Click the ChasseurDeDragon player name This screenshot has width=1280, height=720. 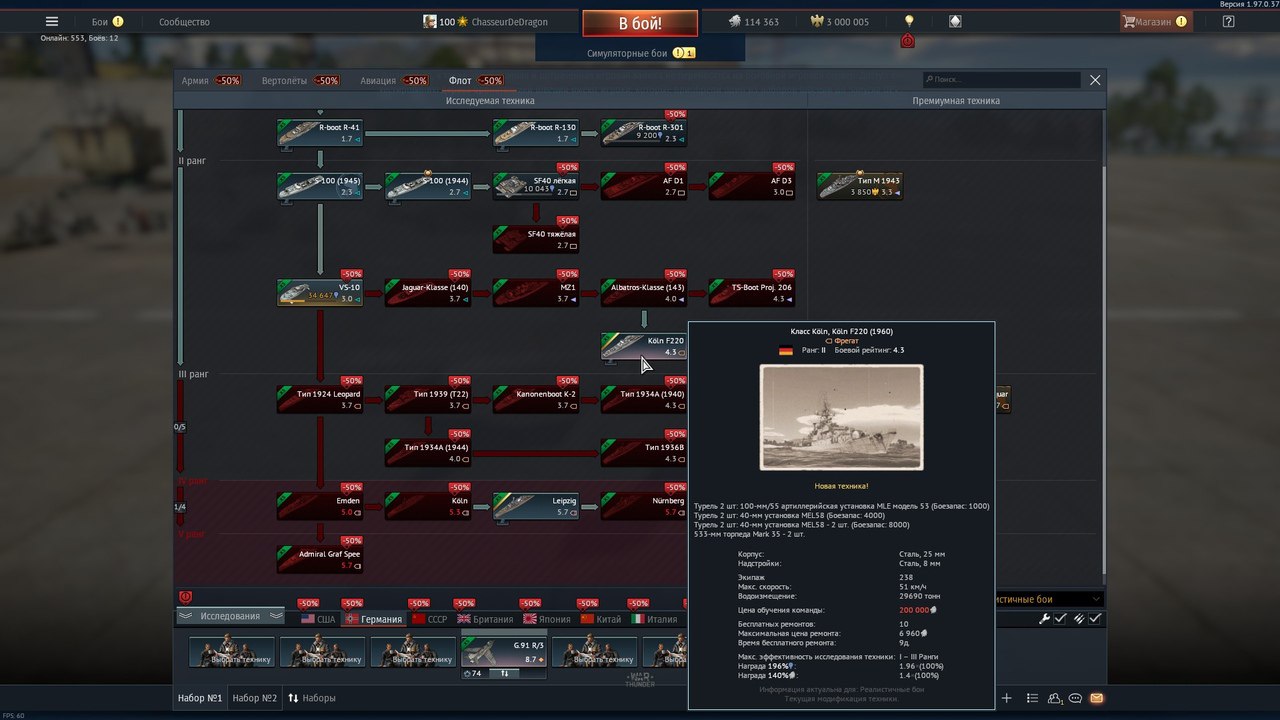tap(509, 21)
